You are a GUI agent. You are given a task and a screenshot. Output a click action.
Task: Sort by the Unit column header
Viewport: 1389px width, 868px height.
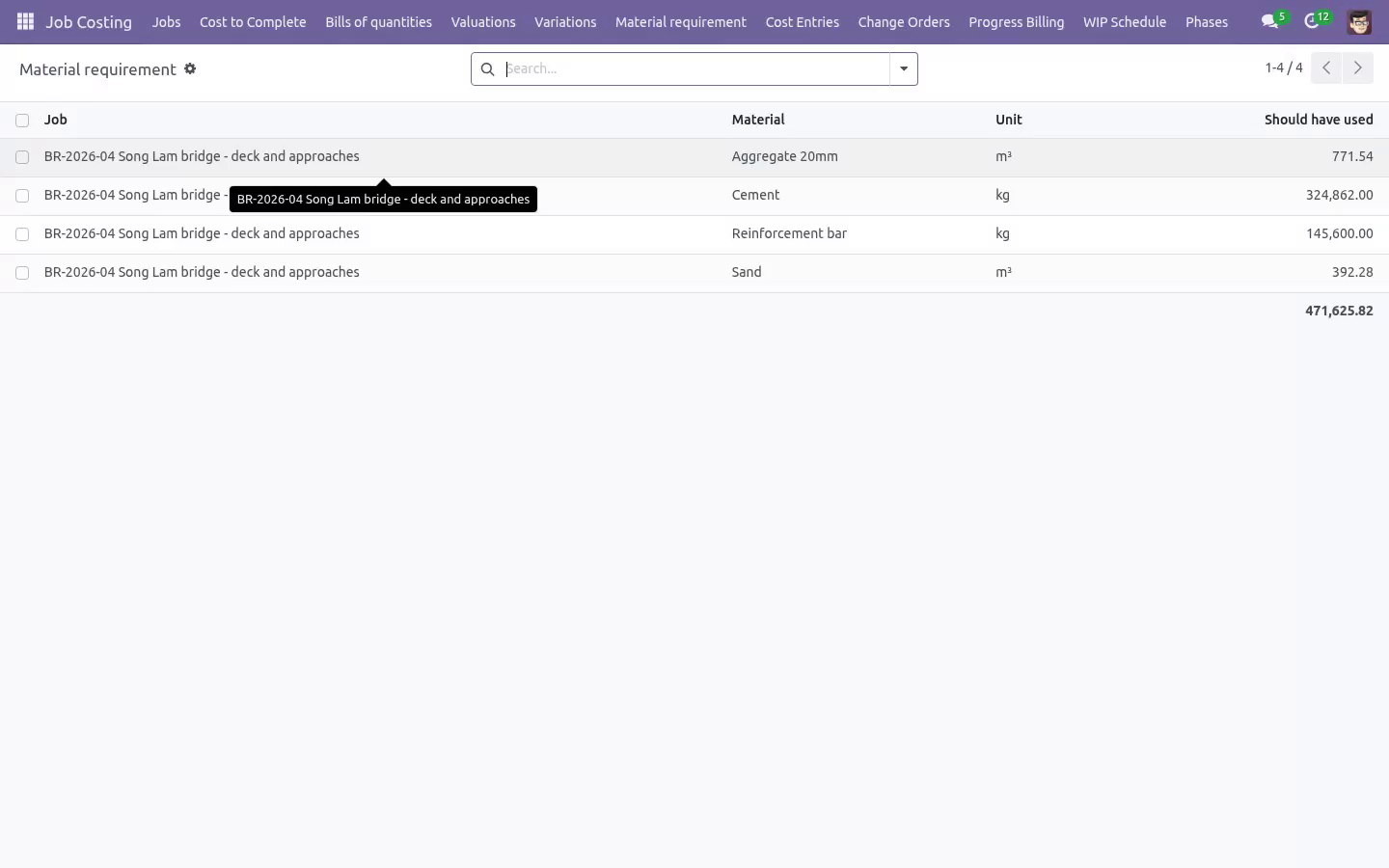pos(1009,120)
